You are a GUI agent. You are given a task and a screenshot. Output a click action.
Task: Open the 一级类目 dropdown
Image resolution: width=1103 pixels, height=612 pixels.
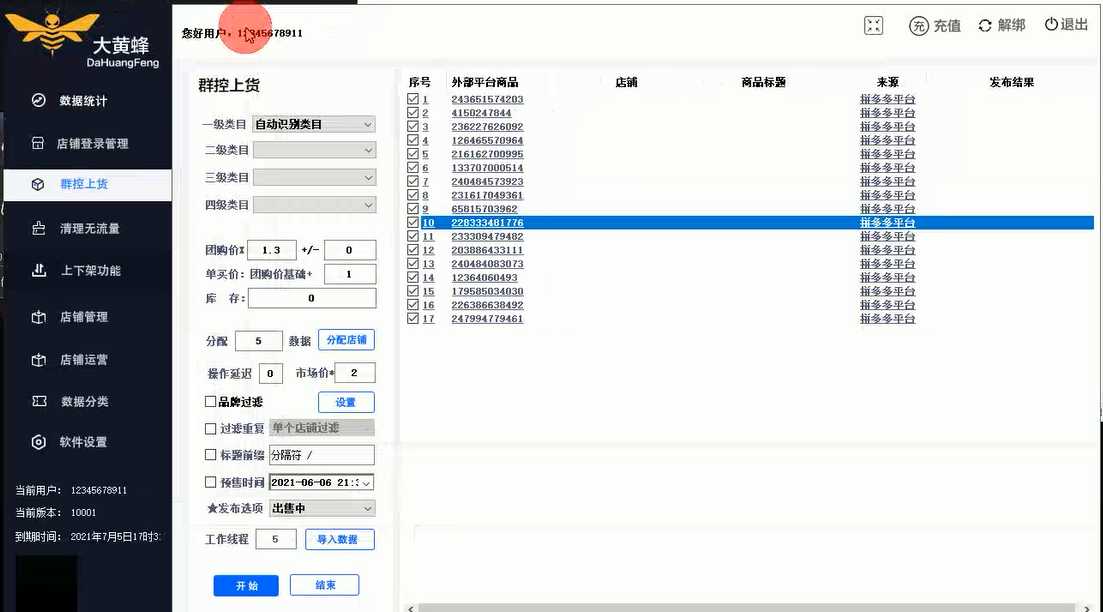click(314, 125)
